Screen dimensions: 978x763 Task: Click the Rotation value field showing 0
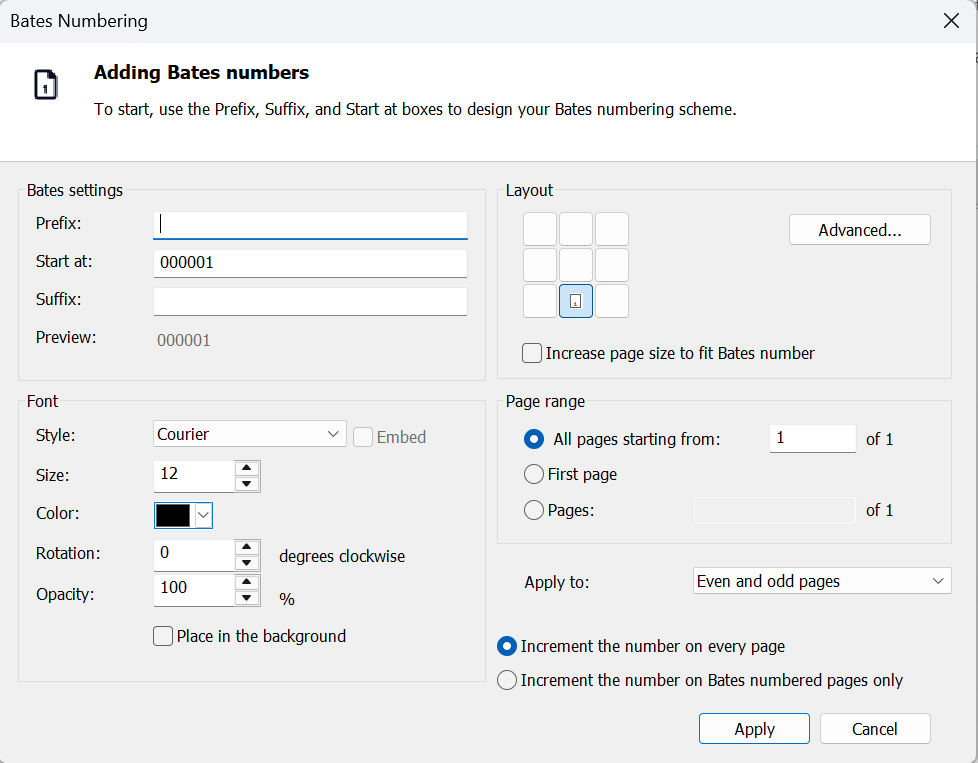pyautogui.click(x=194, y=555)
